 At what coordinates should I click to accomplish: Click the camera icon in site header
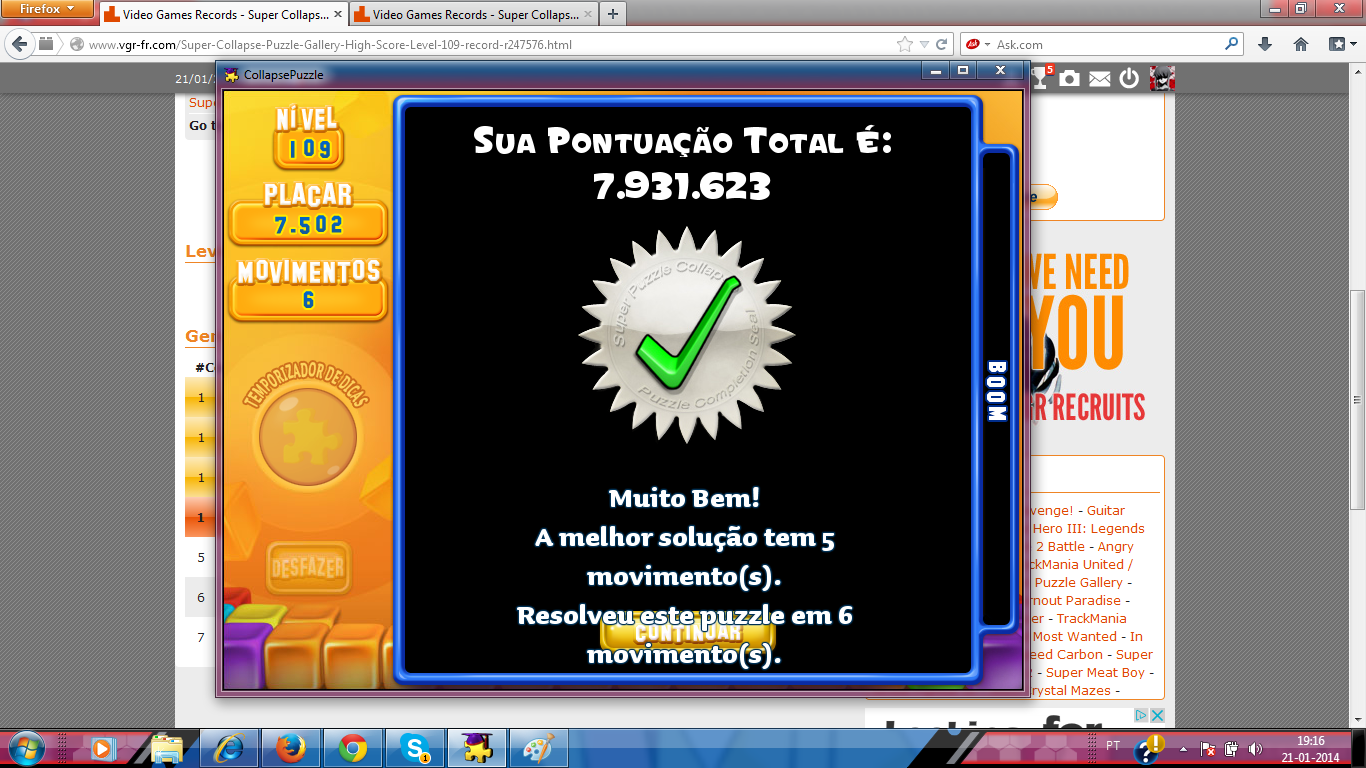pos(1070,78)
